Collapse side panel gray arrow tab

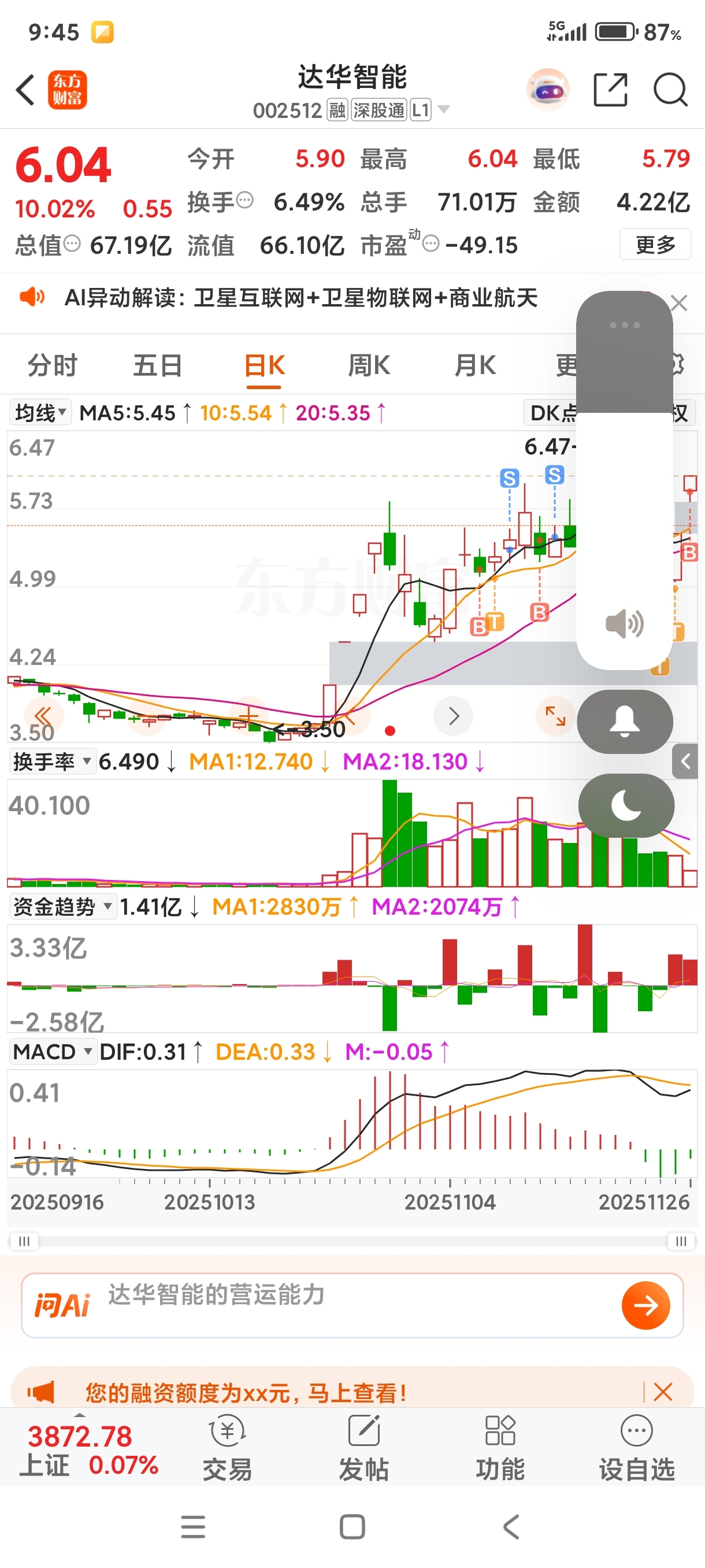(685, 761)
